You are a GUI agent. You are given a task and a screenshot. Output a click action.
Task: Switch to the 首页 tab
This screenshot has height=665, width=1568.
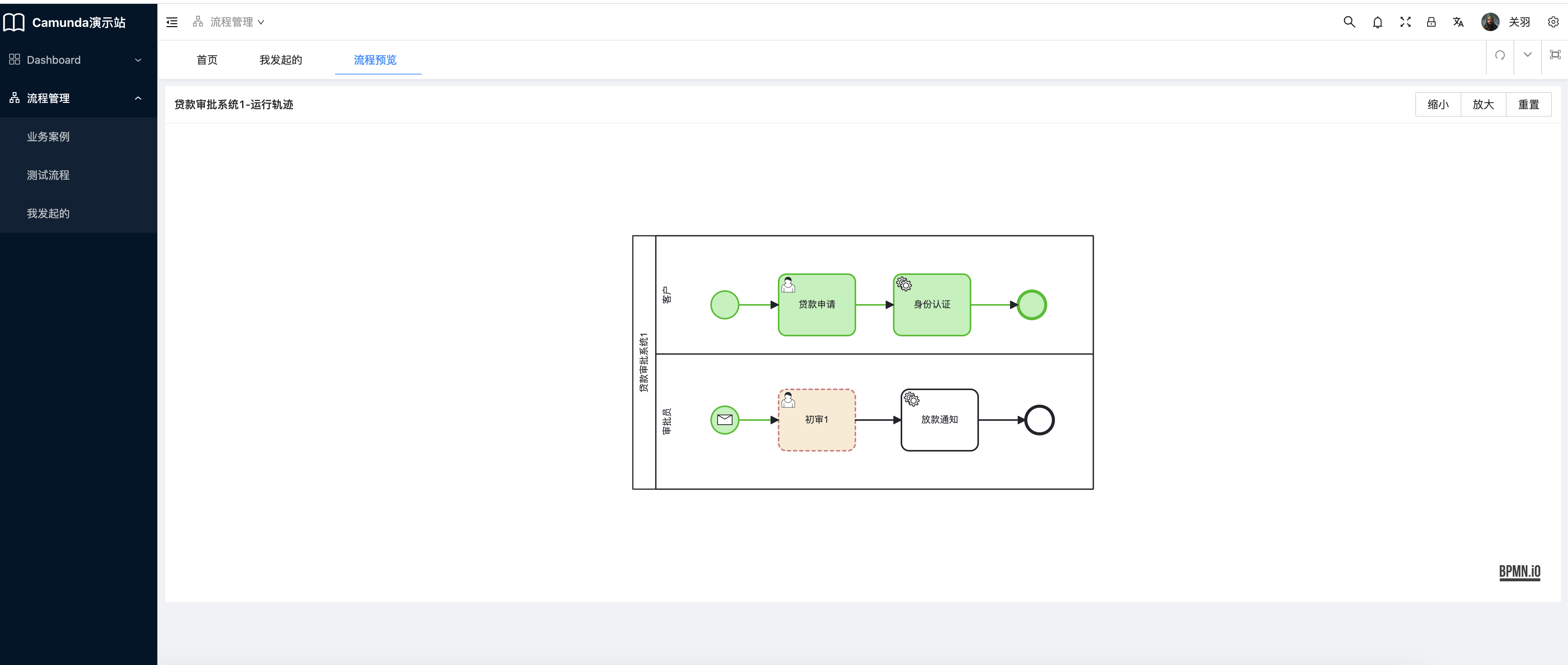click(x=207, y=60)
